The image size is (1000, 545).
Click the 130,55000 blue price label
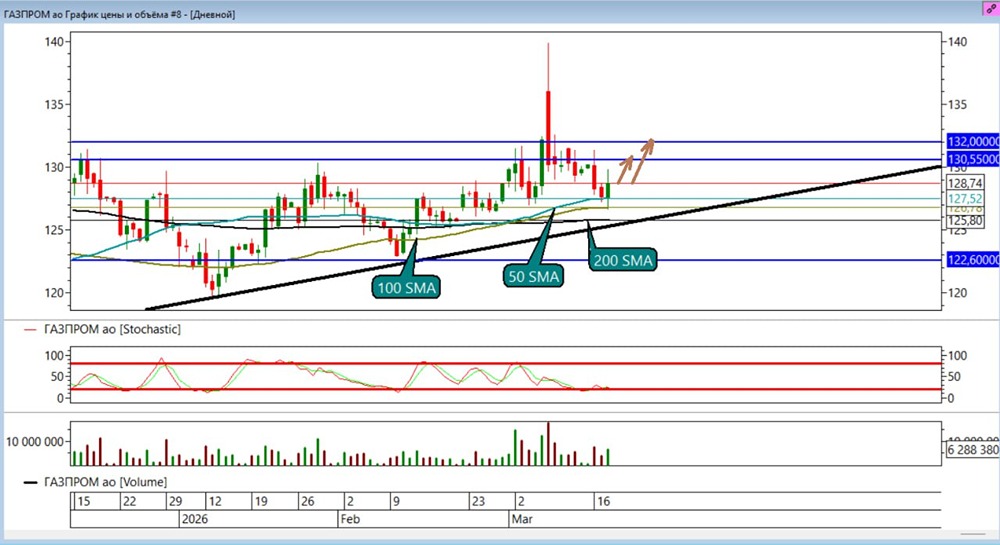pos(973,159)
